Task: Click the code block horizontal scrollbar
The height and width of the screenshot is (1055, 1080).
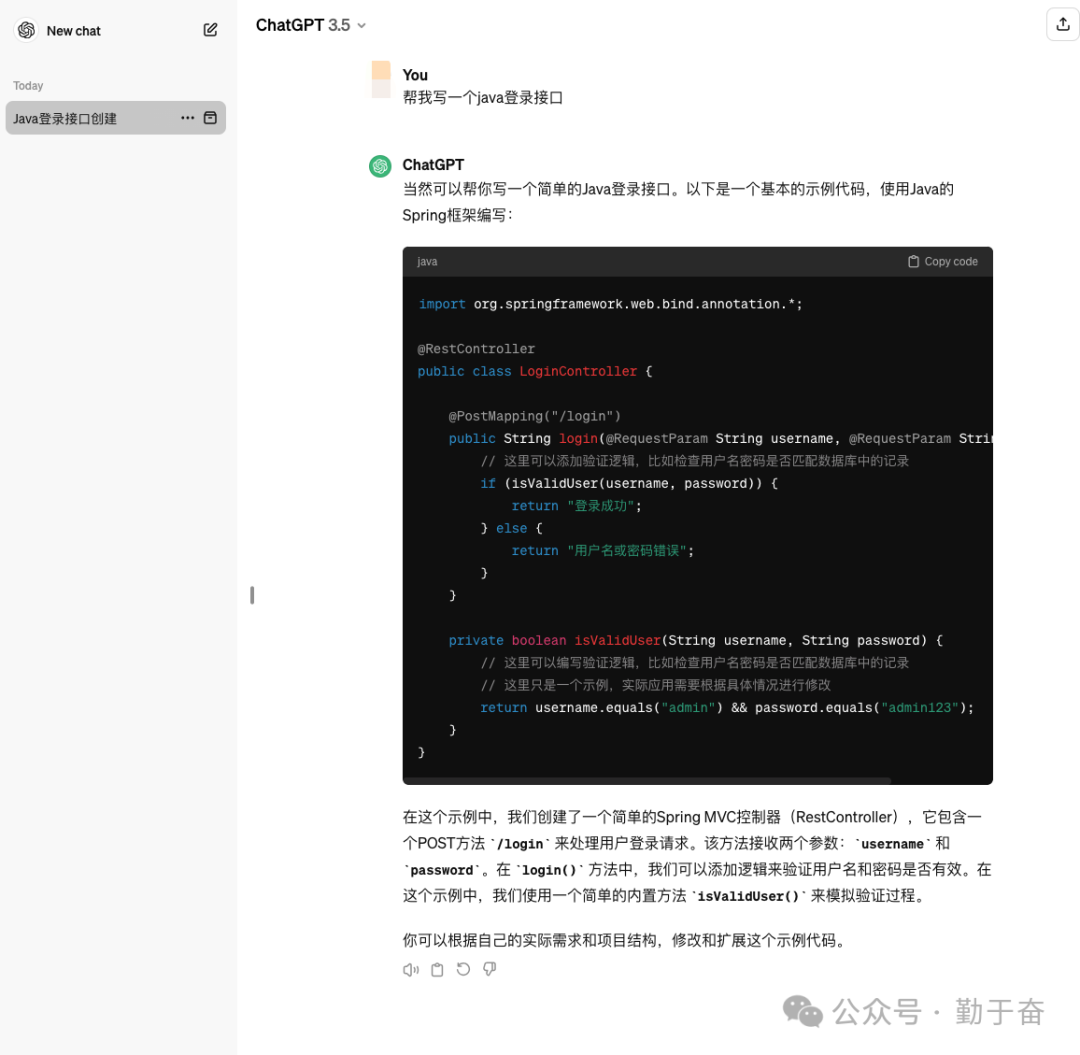Action: tap(647, 780)
